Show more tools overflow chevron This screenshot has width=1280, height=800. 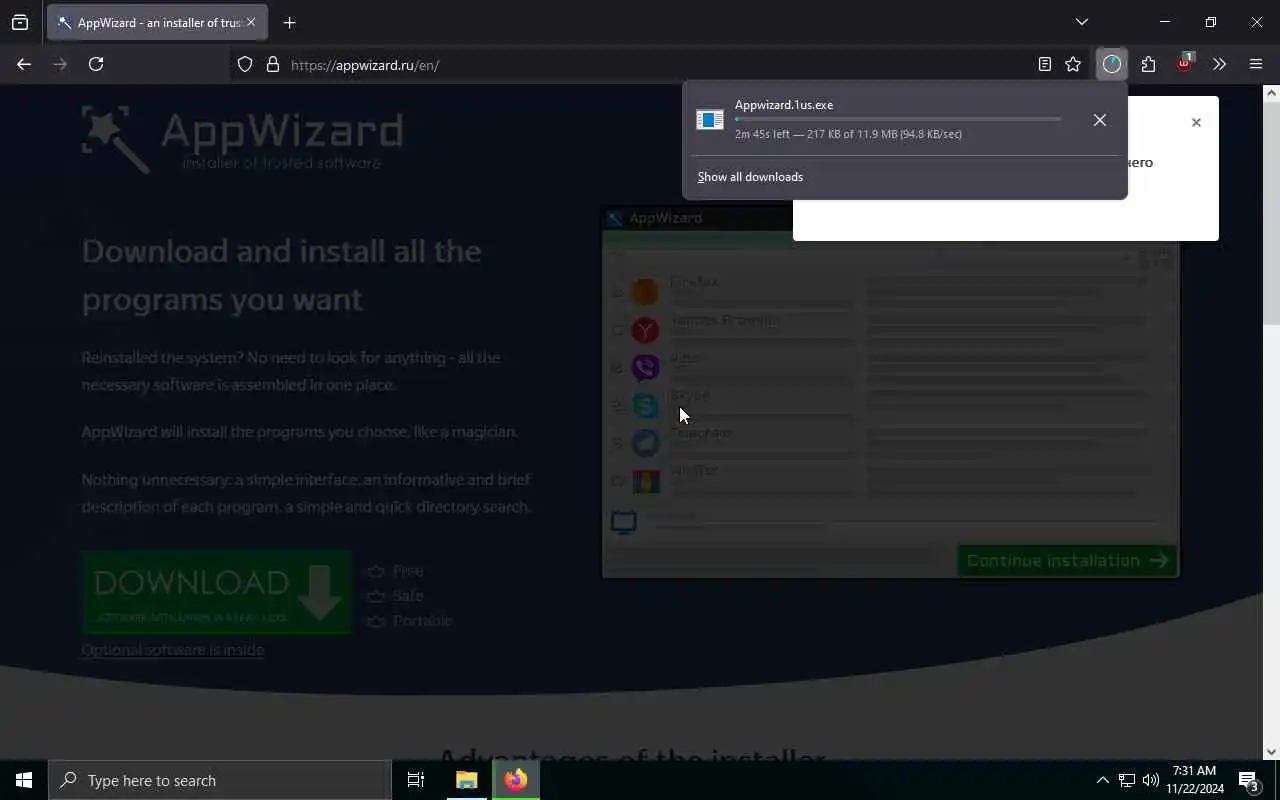(x=1219, y=64)
